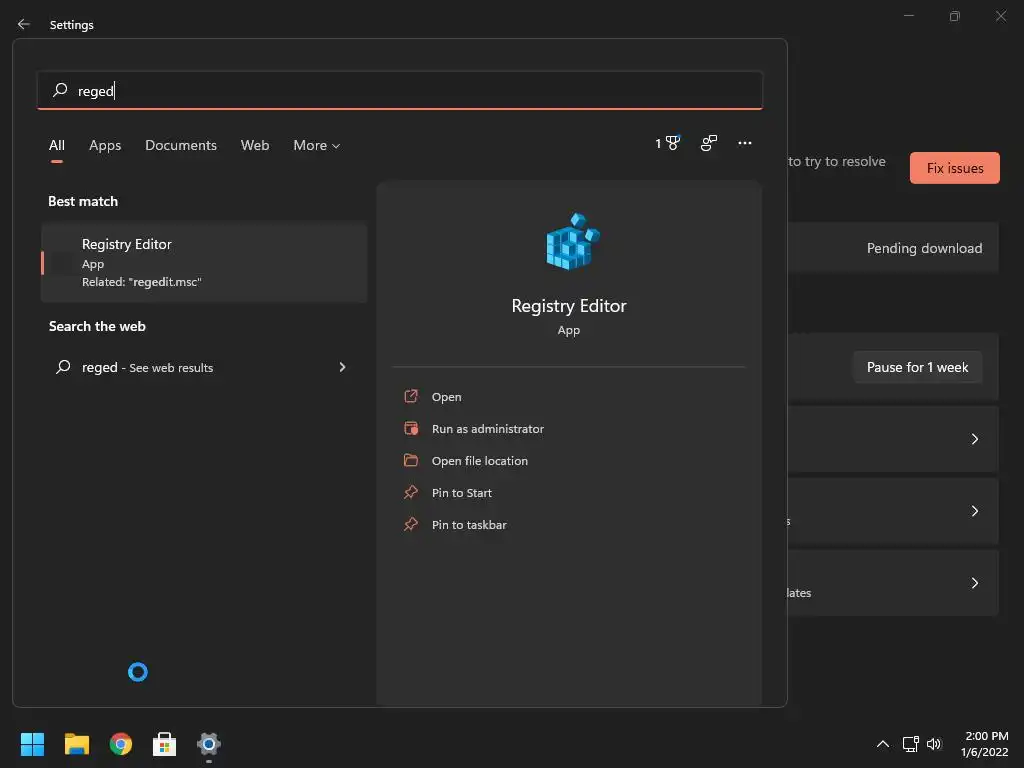Expand the chevron in the row under Pause for 1 week
The width and height of the screenshot is (1024, 768).
click(974, 439)
